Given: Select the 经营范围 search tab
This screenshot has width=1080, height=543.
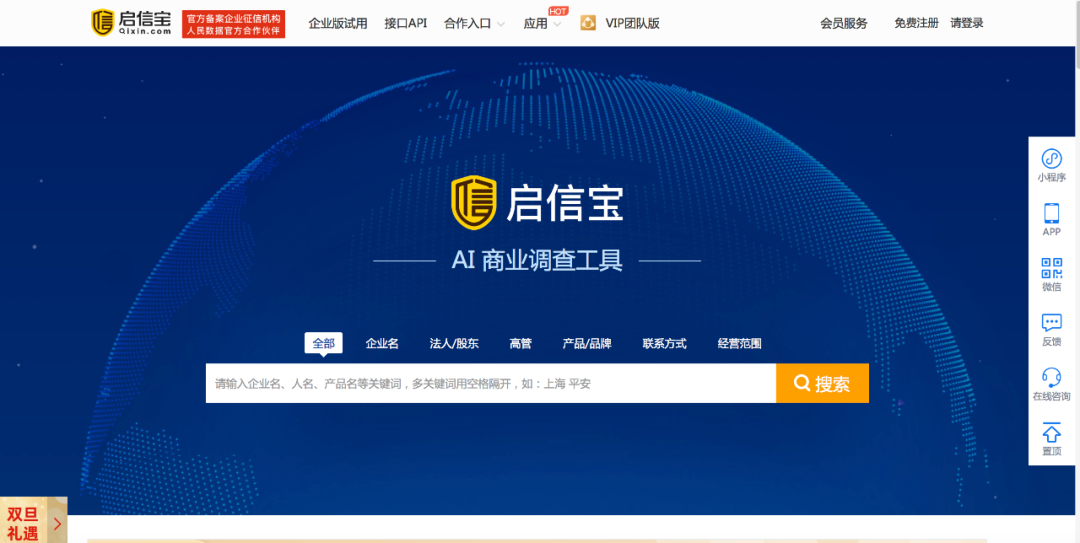Looking at the screenshot, I should click(x=740, y=343).
